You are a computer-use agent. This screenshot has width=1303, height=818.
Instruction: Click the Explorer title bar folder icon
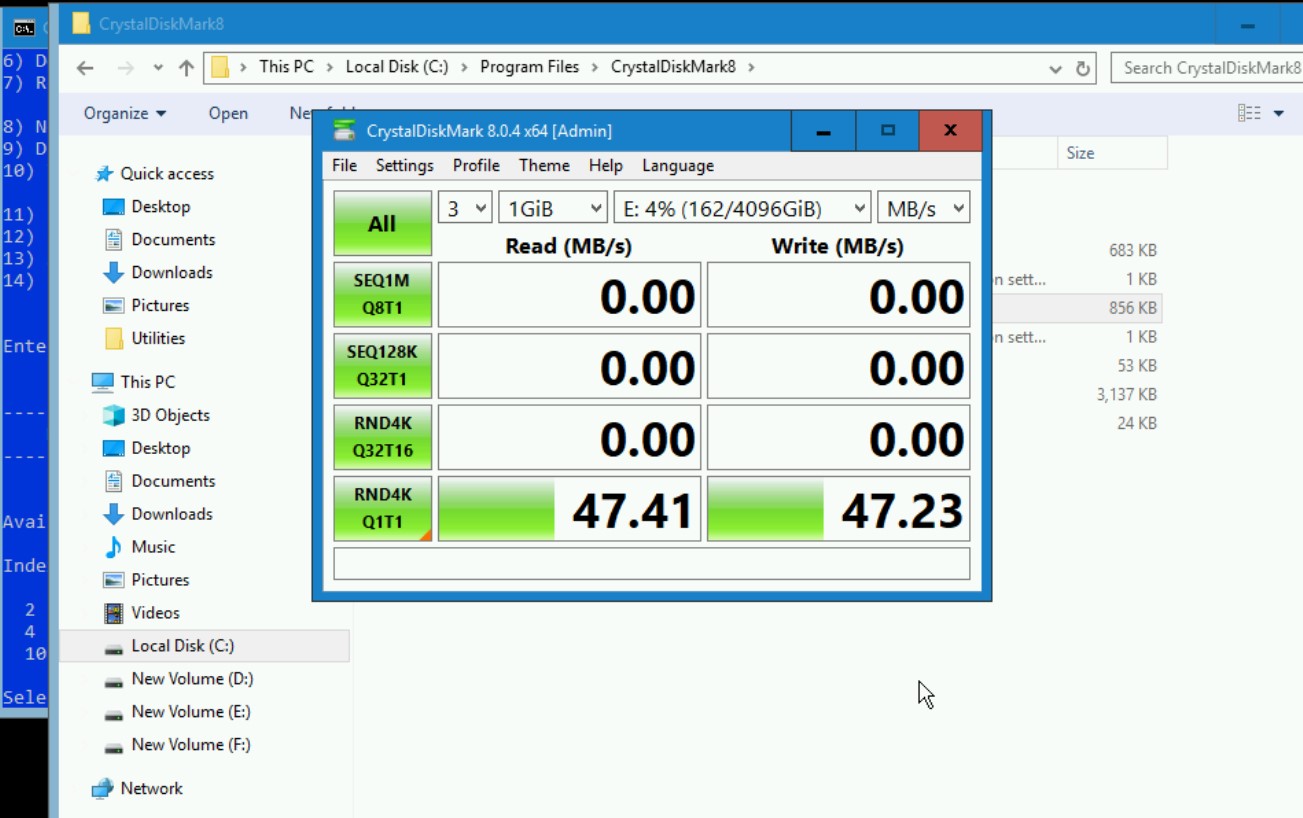coord(82,24)
